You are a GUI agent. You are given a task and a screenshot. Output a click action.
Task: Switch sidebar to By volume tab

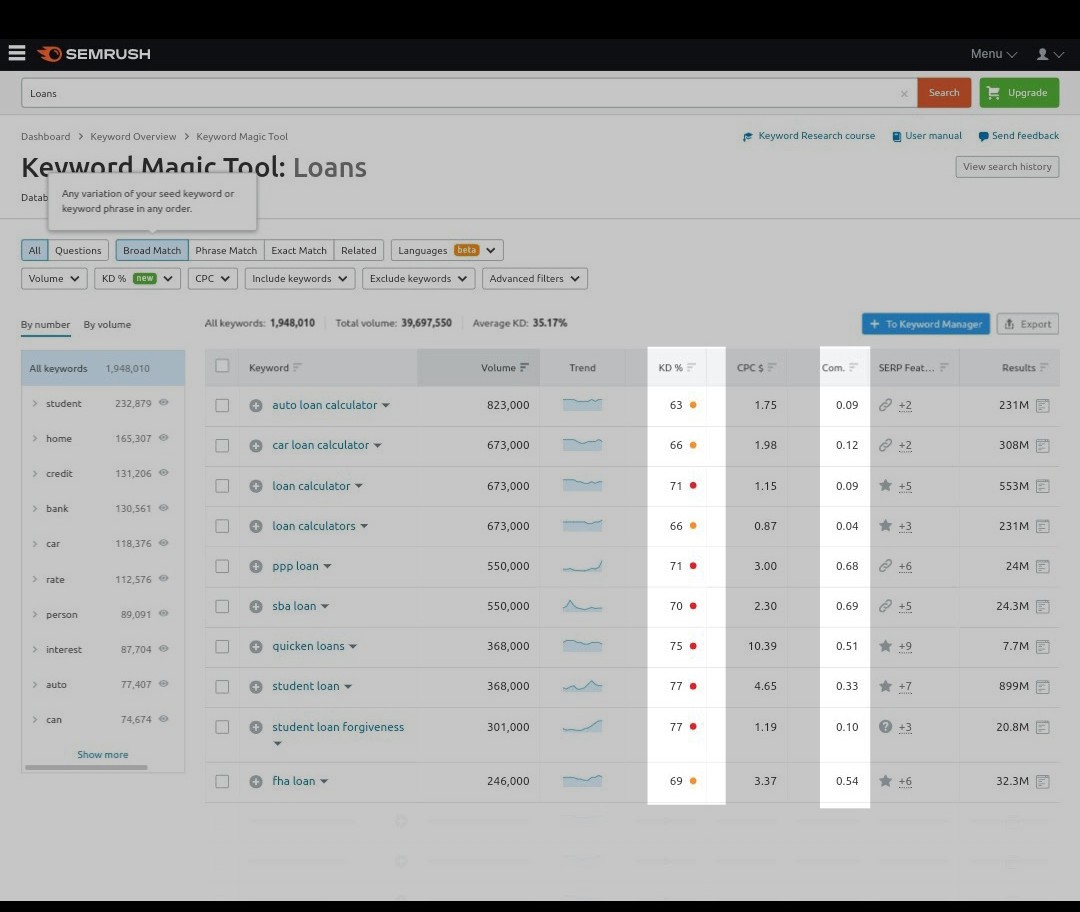point(107,324)
